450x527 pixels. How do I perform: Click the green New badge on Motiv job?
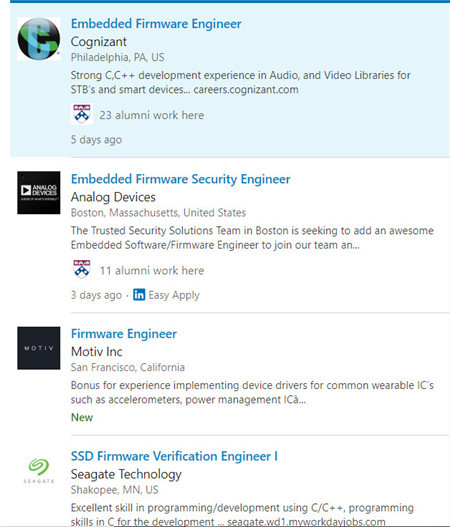click(82, 417)
